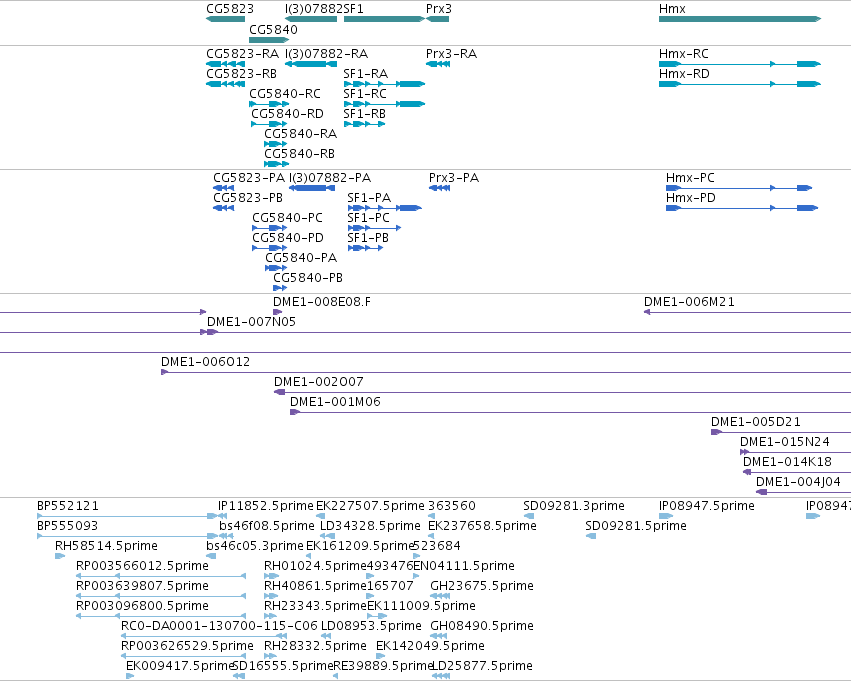851x681 pixels.
Task: Select transcript l(3)07882-RA
Action: 310,64
